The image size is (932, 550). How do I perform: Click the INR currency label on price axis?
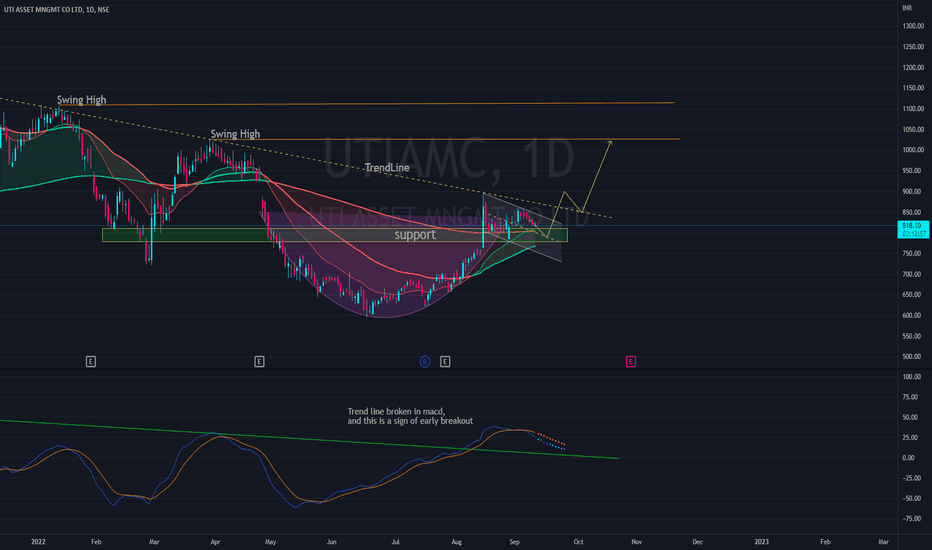pos(907,8)
